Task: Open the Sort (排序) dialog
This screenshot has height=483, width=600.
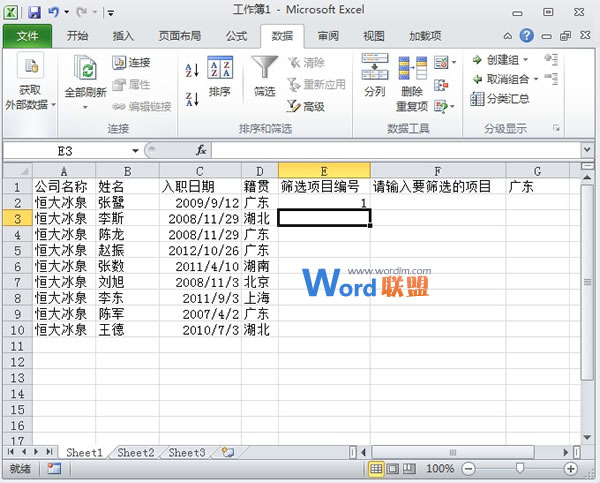Action: click(x=220, y=75)
